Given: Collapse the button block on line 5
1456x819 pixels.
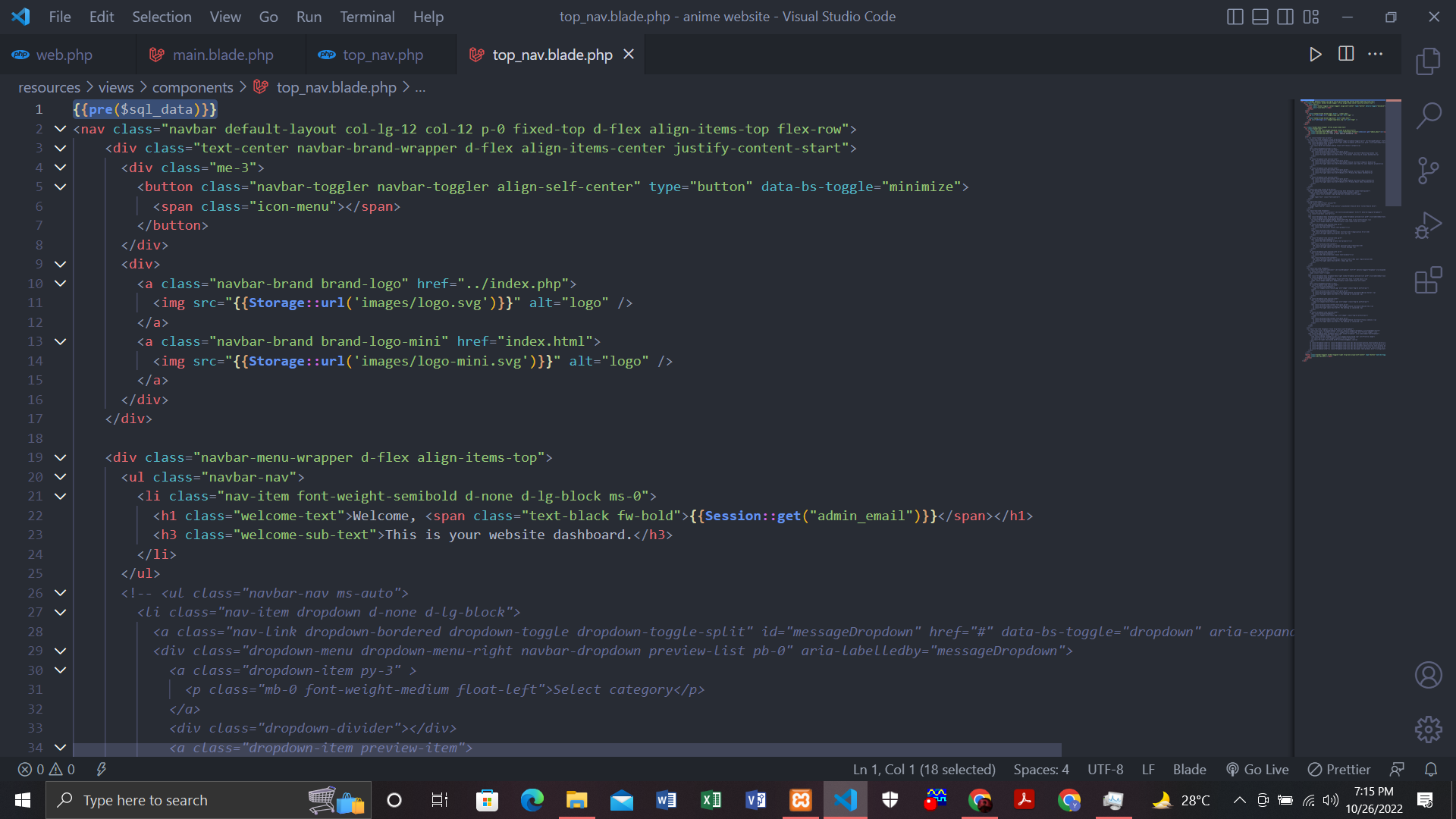Looking at the screenshot, I should (x=60, y=187).
